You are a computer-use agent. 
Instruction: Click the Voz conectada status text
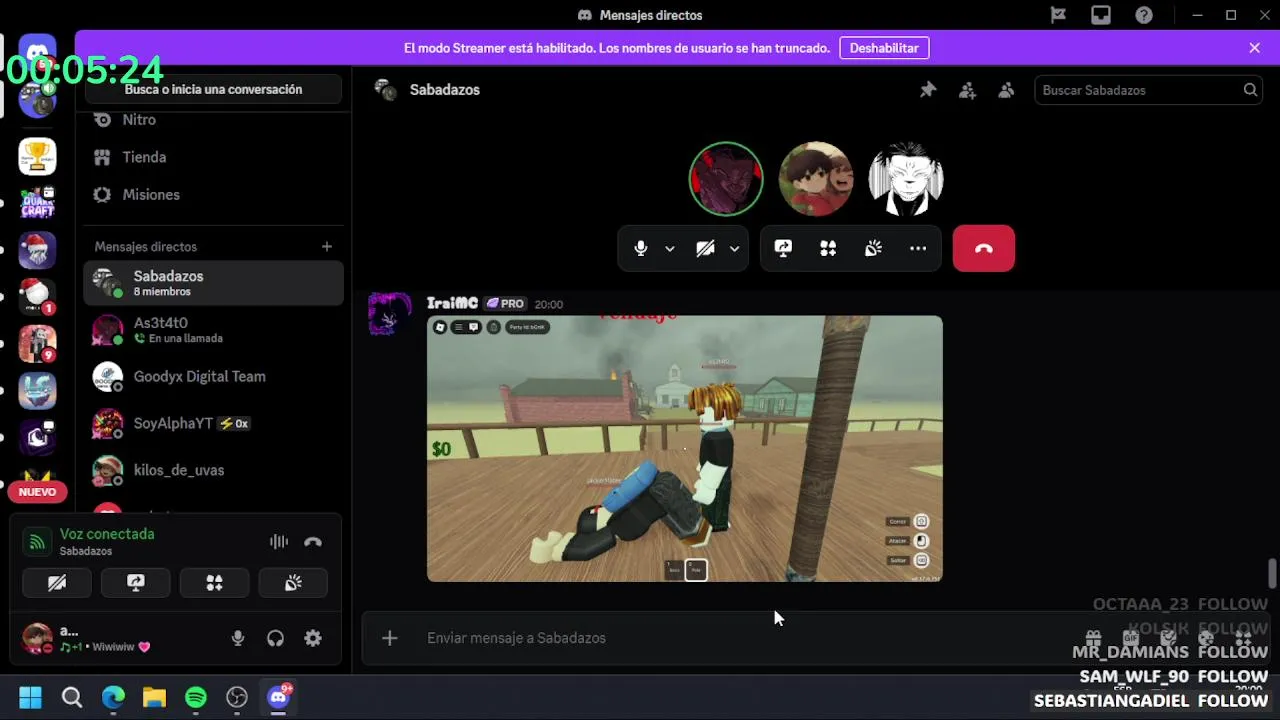click(x=107, y=534)
